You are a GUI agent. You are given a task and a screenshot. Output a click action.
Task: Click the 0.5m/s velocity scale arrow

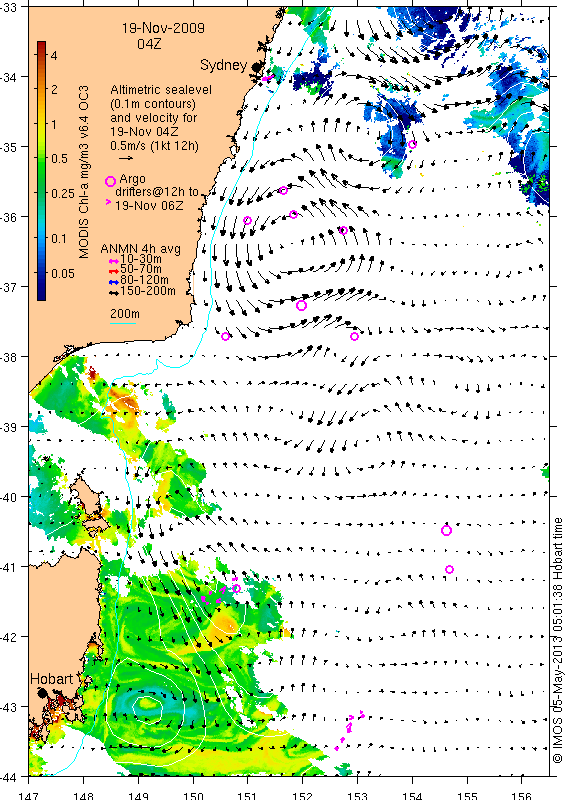point(126,158)
